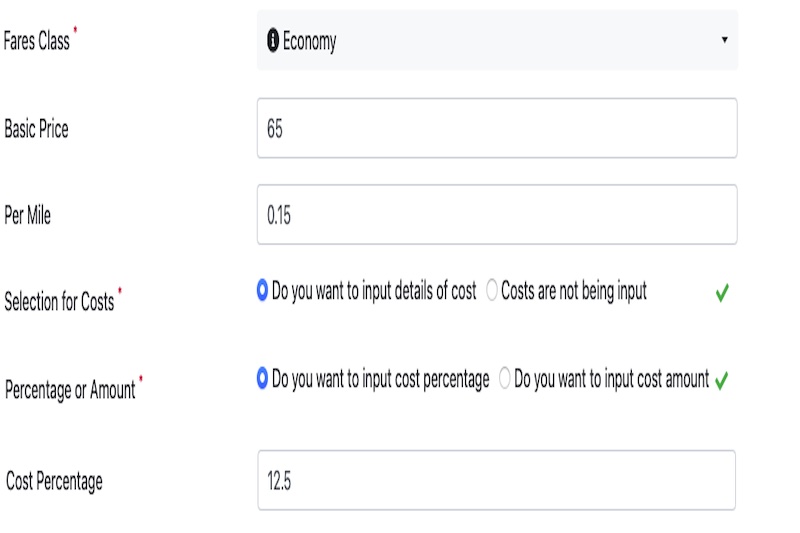800x533 pixels.
Task: Click the green checkmark for Selection for Costs
Action: tap(722, 293)
